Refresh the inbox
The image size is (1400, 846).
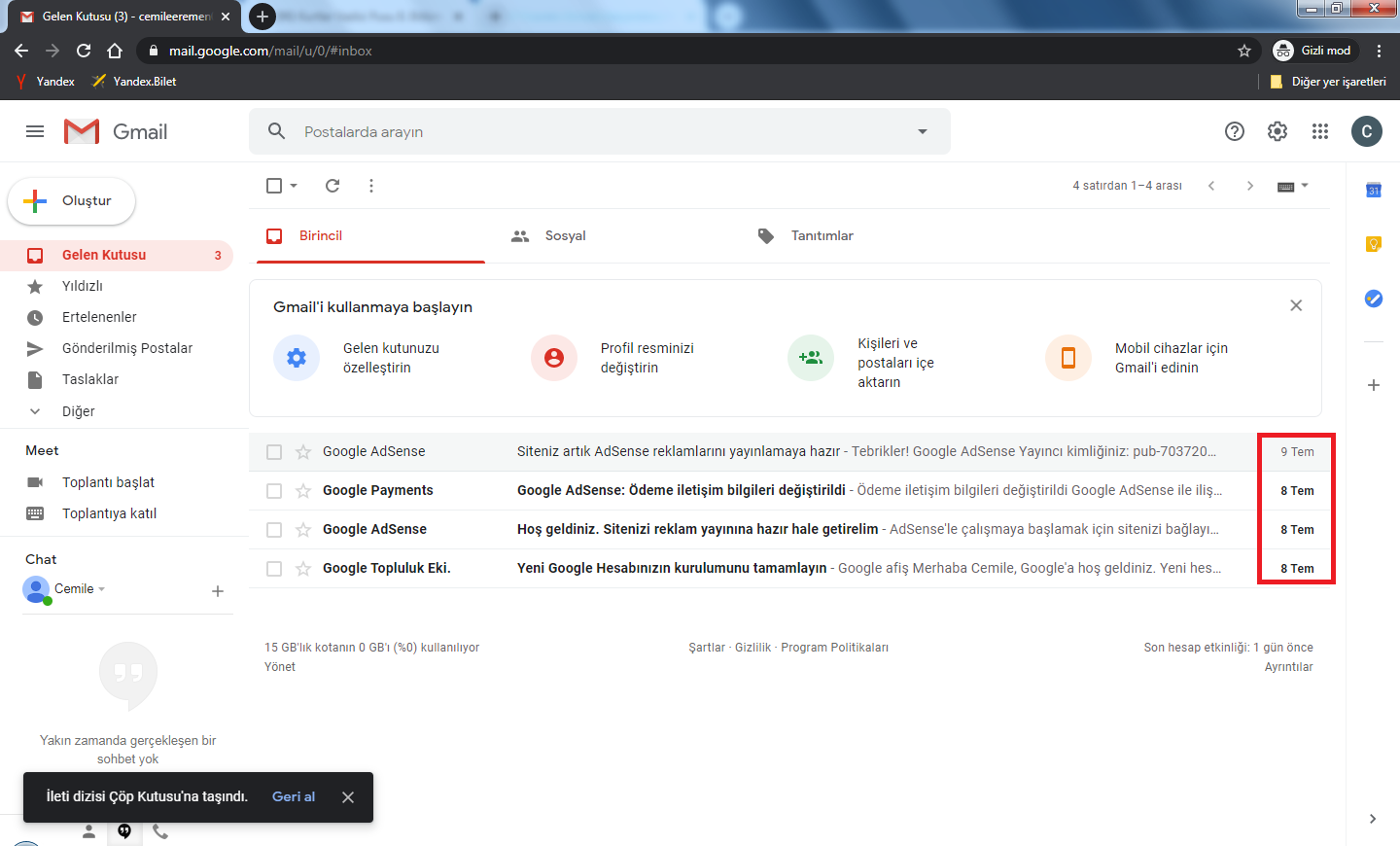332,186
